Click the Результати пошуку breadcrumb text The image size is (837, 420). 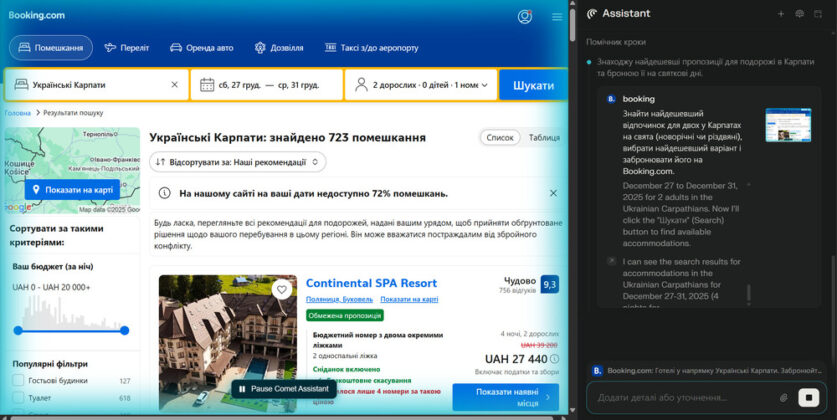(73, 113)
